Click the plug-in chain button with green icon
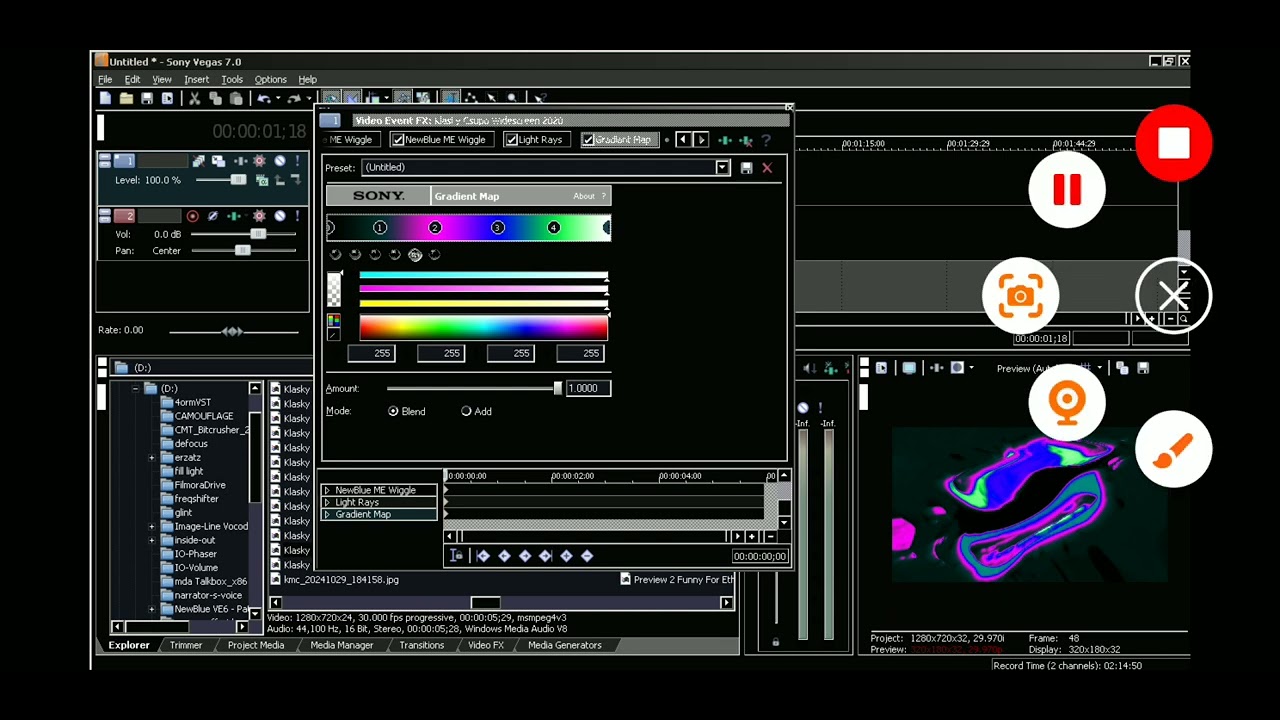This screenshot has width=1280, height=720. (725, 140)
